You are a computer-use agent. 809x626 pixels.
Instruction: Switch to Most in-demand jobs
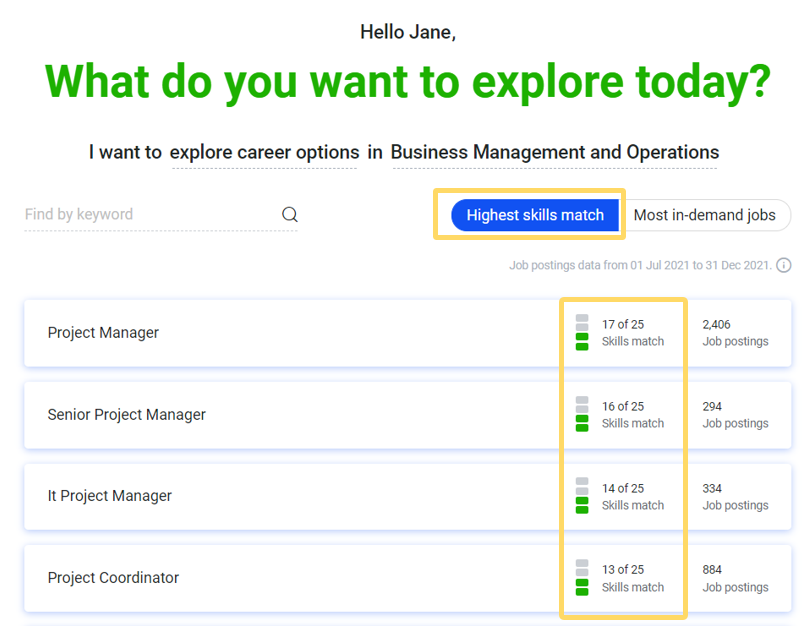[x=705, y=215]
